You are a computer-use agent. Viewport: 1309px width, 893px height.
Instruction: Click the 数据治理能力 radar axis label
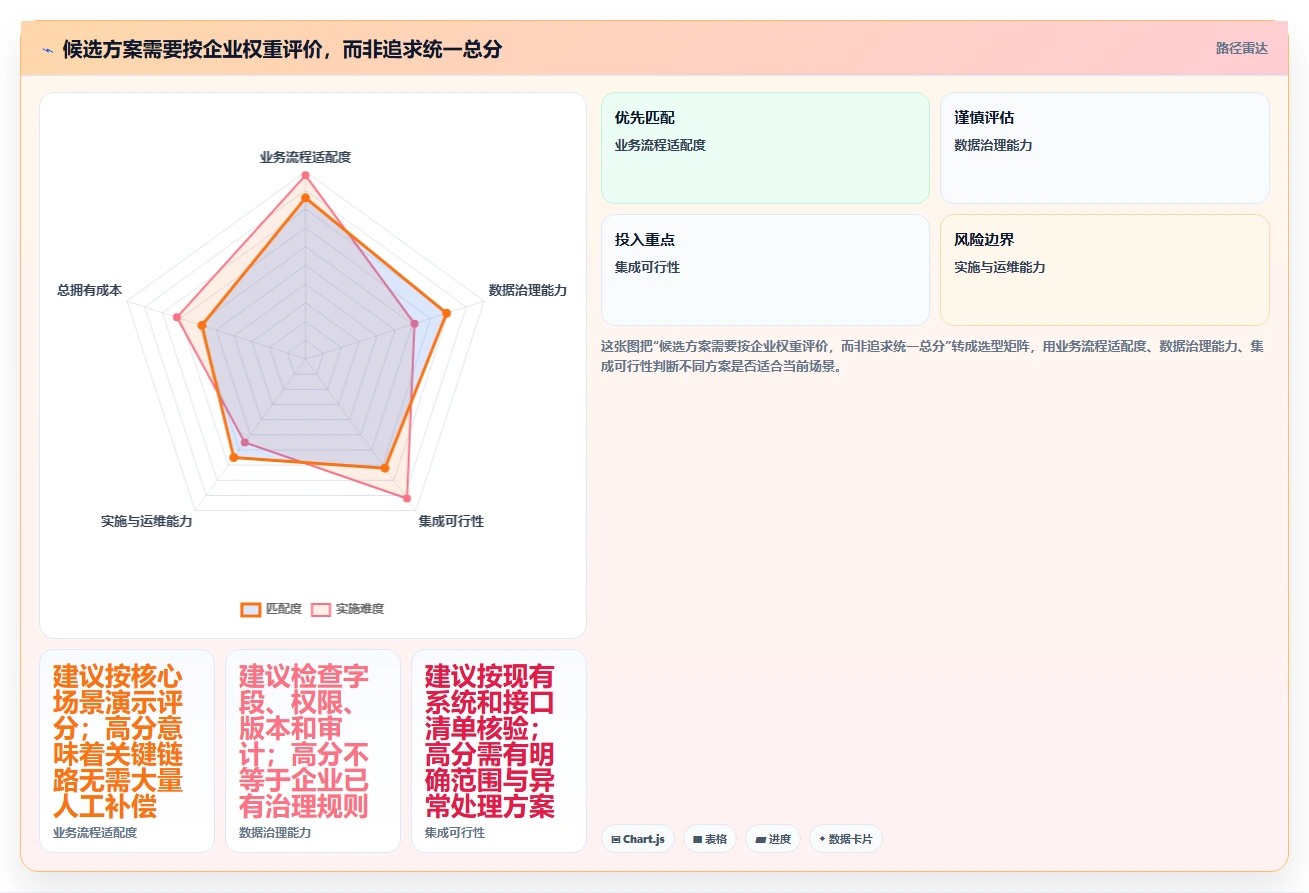pos(528,290)
